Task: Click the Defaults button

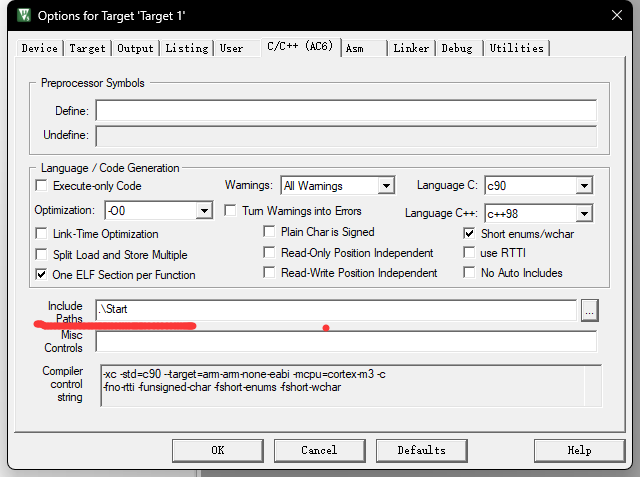Action: click(421, 450)
